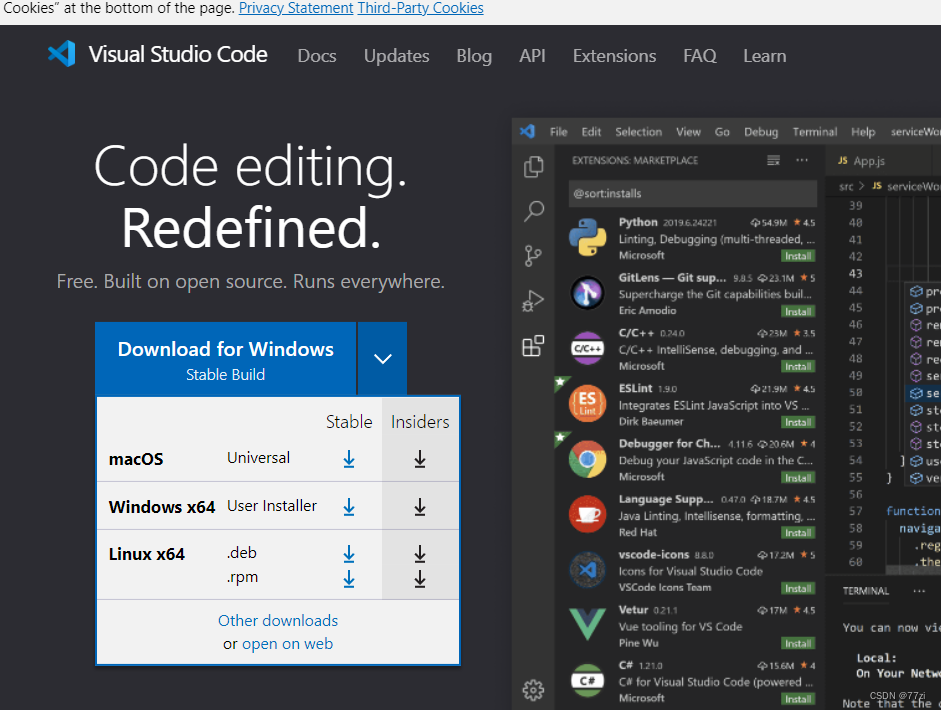The image size is (941, 710).
Task: Click C/C++ extension icon
Action: 588,348
